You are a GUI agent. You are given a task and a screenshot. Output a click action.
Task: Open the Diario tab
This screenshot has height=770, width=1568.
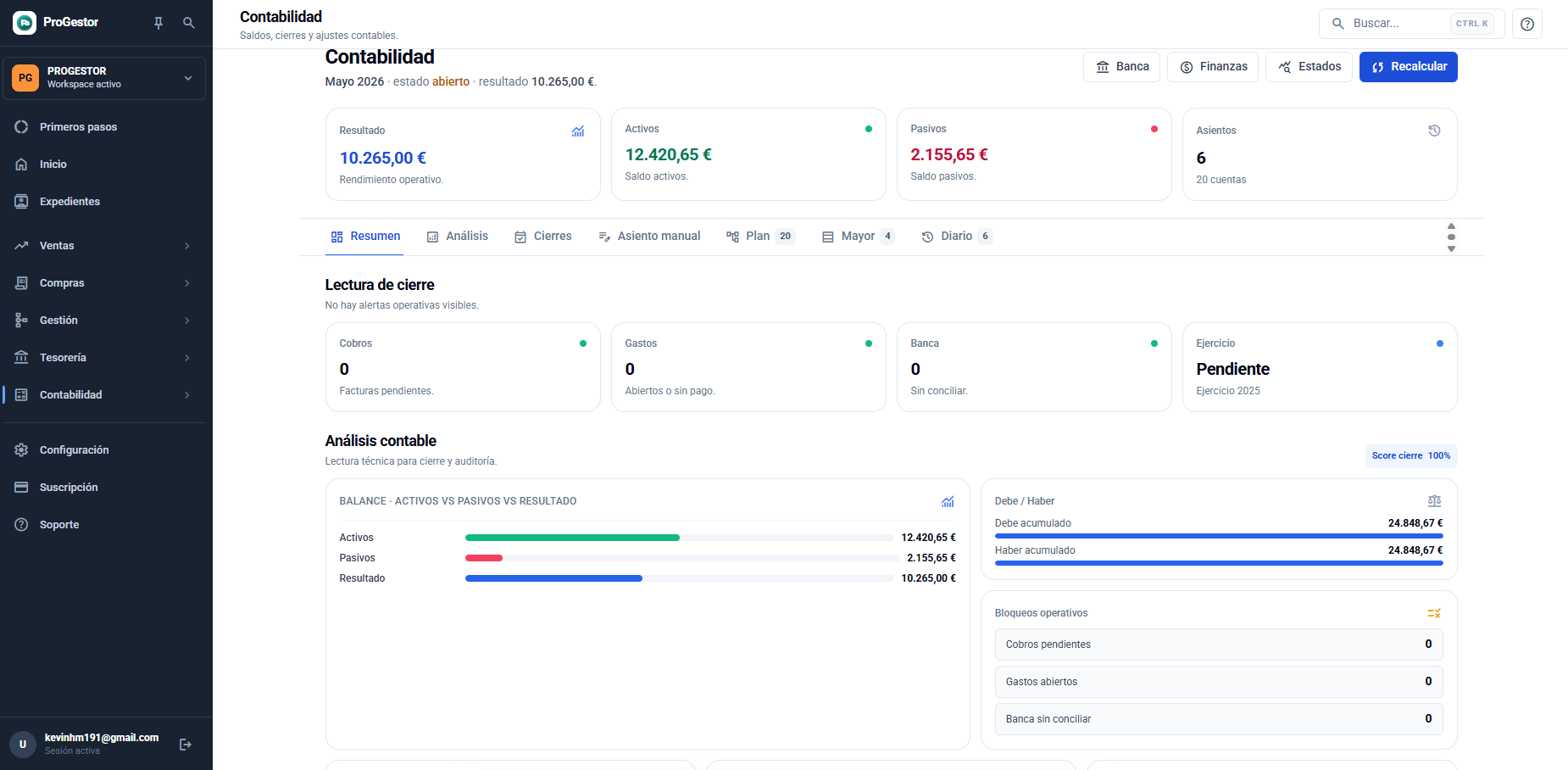957,237
